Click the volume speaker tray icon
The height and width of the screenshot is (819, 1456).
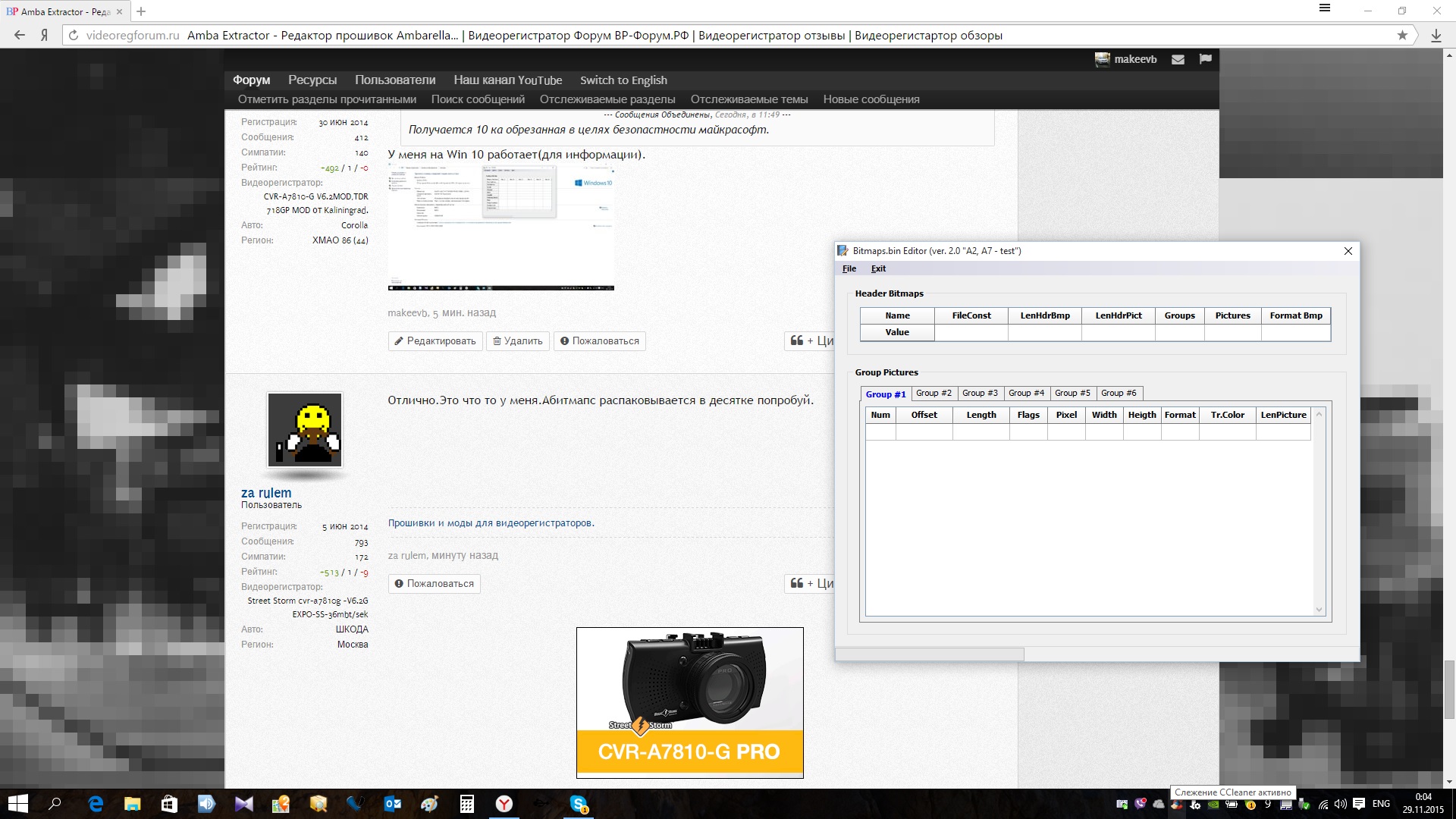click(1340, 804)
